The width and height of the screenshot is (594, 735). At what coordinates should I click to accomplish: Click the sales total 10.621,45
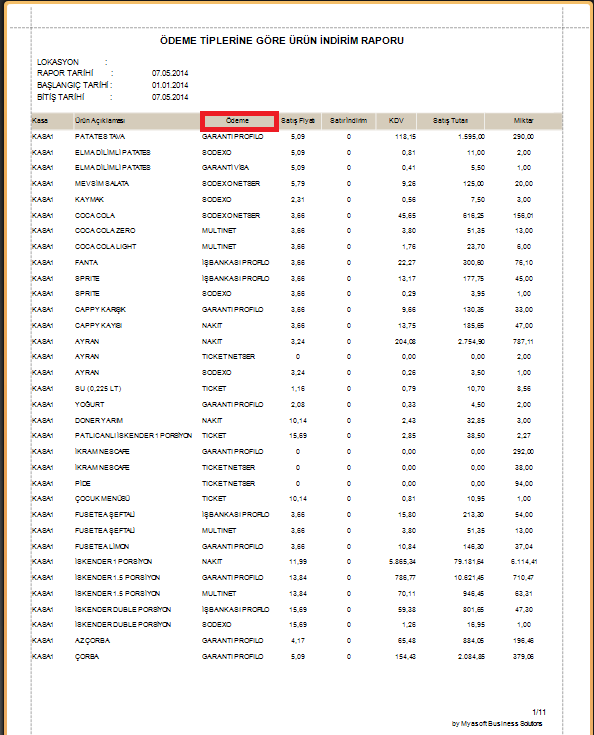469,578
